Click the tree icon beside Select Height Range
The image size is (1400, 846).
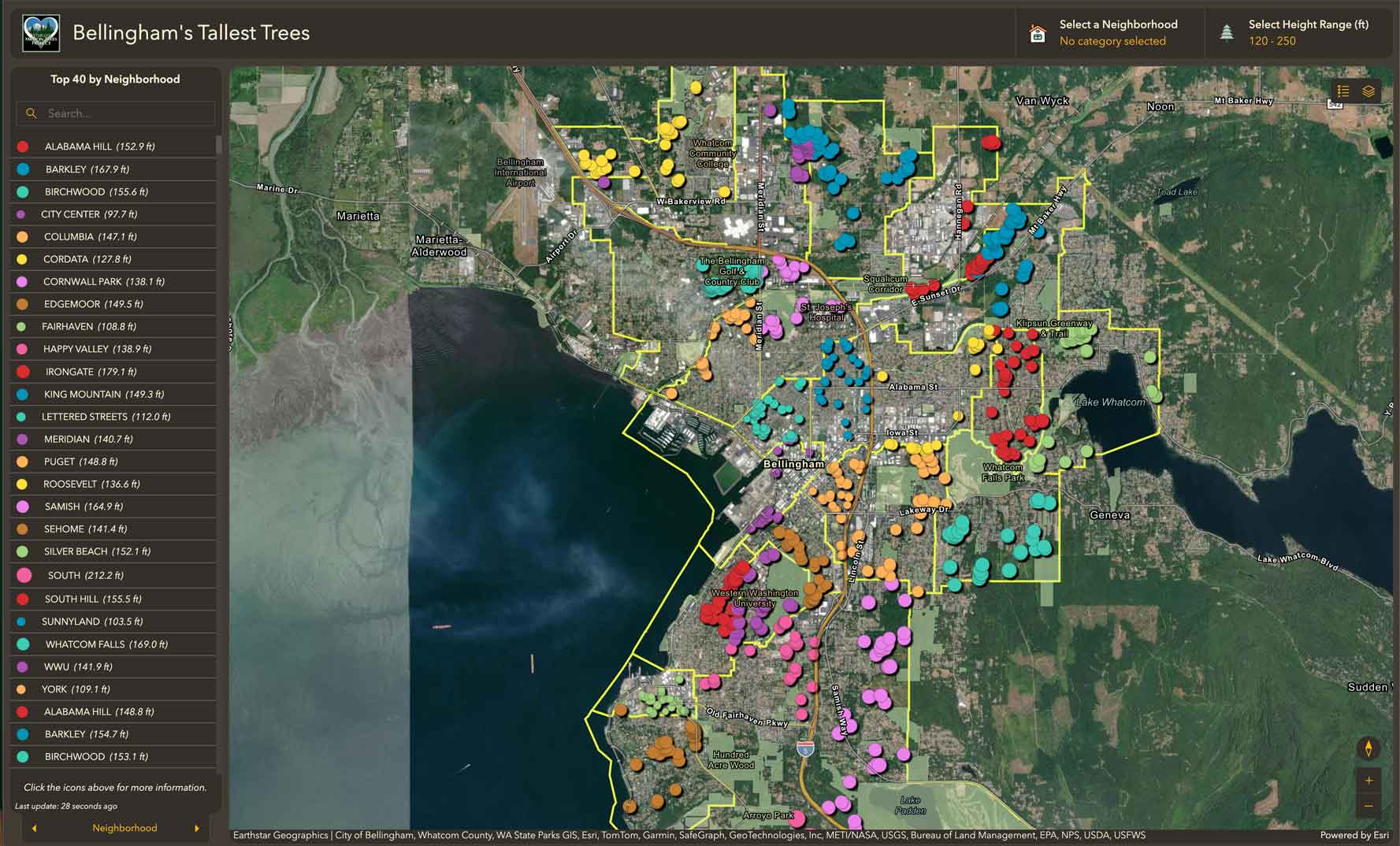pos(1226,32)
